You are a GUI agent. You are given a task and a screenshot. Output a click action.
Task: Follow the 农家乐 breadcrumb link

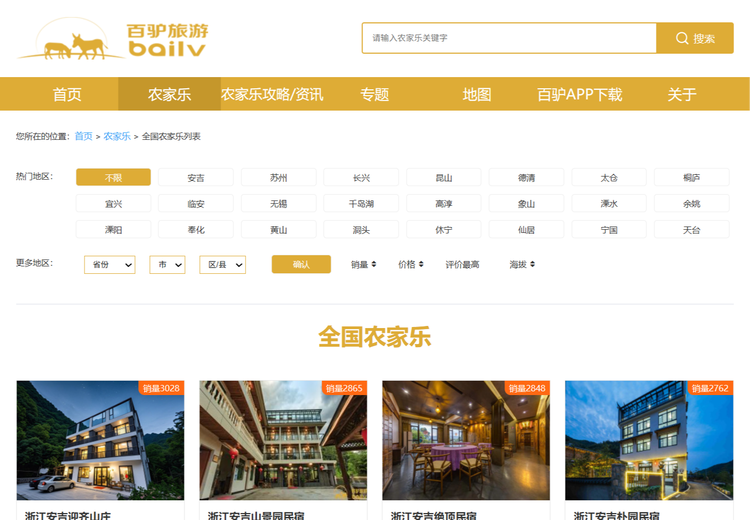(x=117, y=136)
